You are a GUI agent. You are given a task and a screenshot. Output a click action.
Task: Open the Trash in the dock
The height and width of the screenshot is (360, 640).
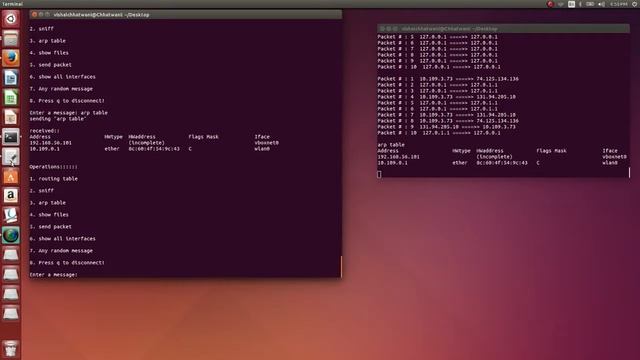pos(11,349)
